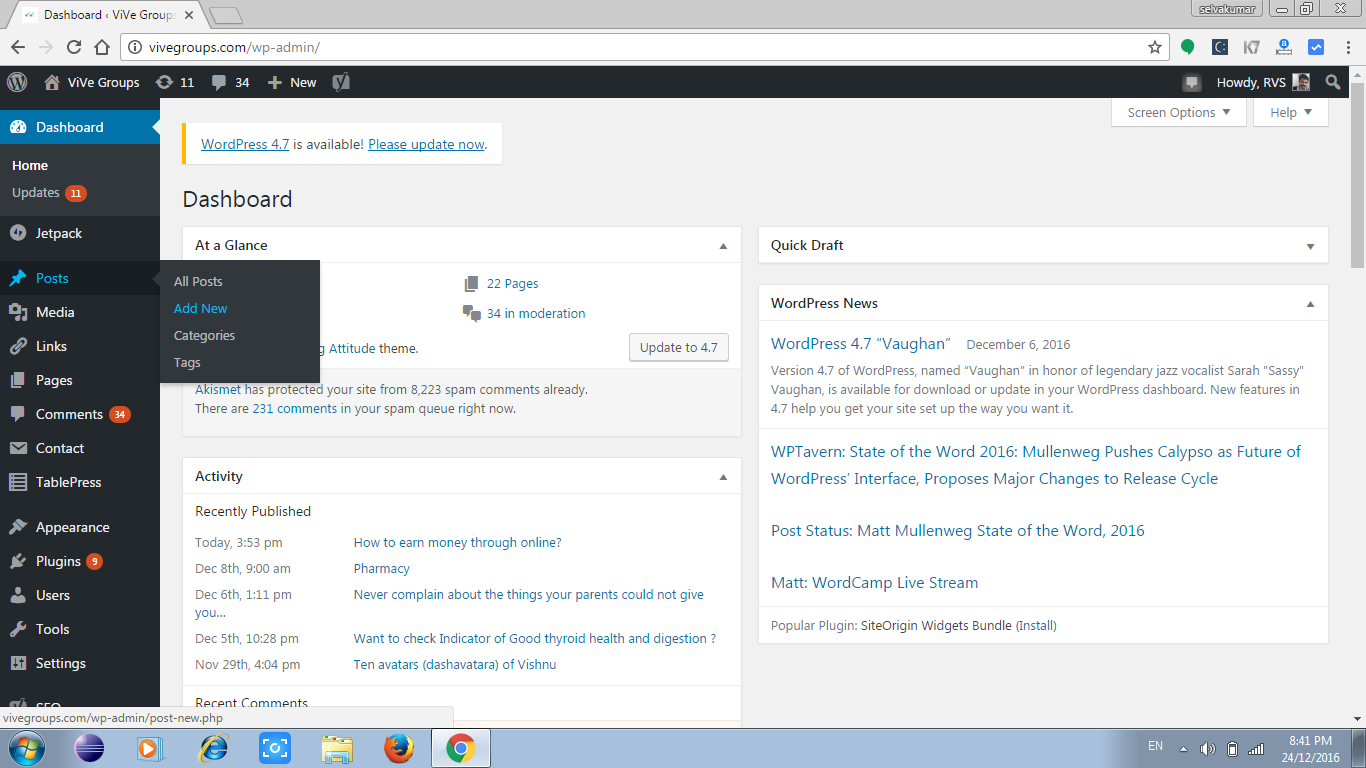Visit site via ViVe Groups home icon

pyautogui.click(x=92, y=82)
